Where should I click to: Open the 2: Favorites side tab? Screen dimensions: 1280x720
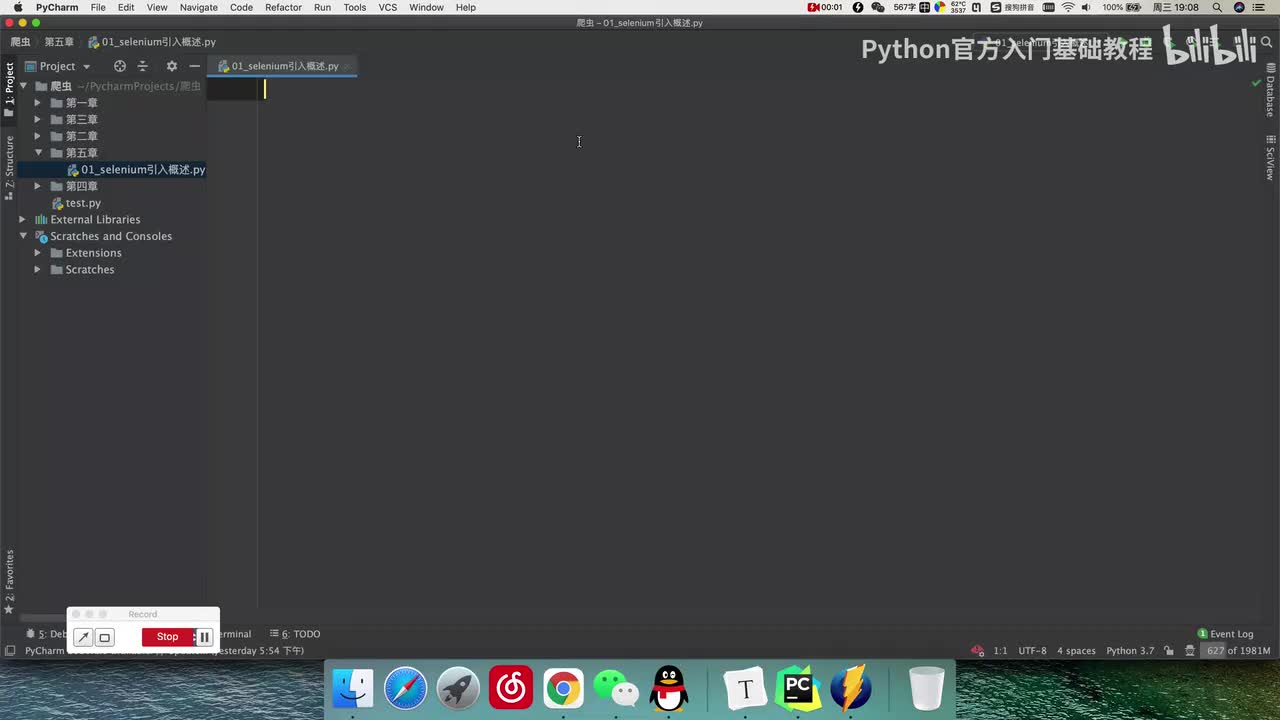pyautogui.click(x=9, y=582)
